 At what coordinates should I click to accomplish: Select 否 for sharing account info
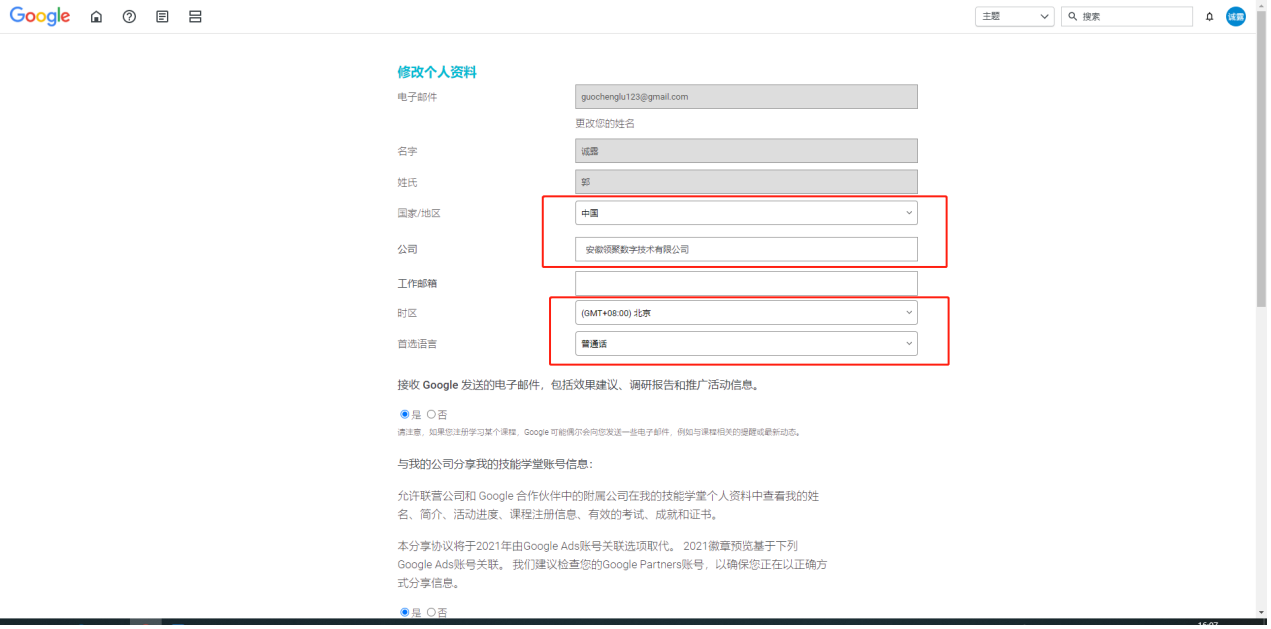(431, 612)
